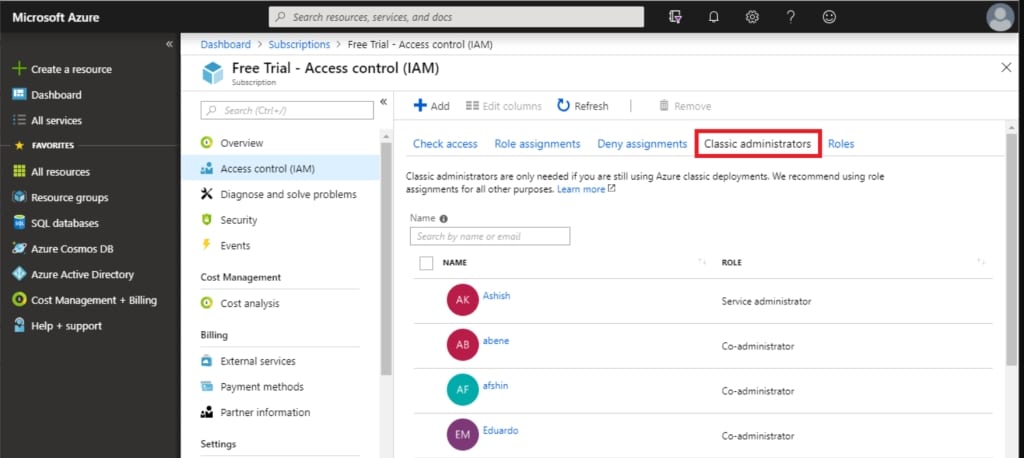
Task: Click Edit columns in toolbar
Action: 504,106
